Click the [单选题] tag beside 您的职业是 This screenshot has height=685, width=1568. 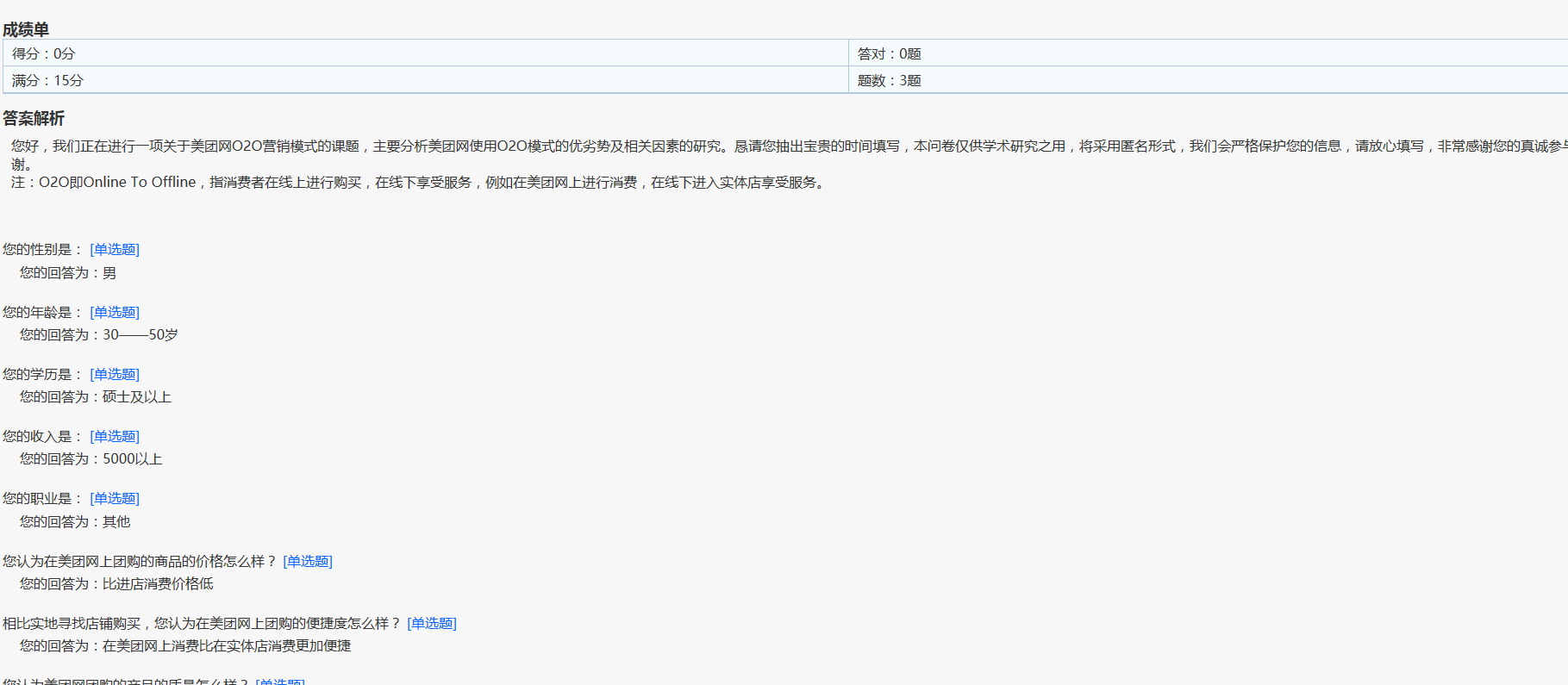115,498
